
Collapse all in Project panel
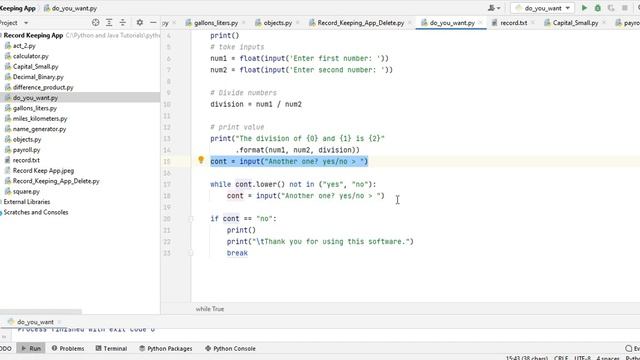(122, 23)
